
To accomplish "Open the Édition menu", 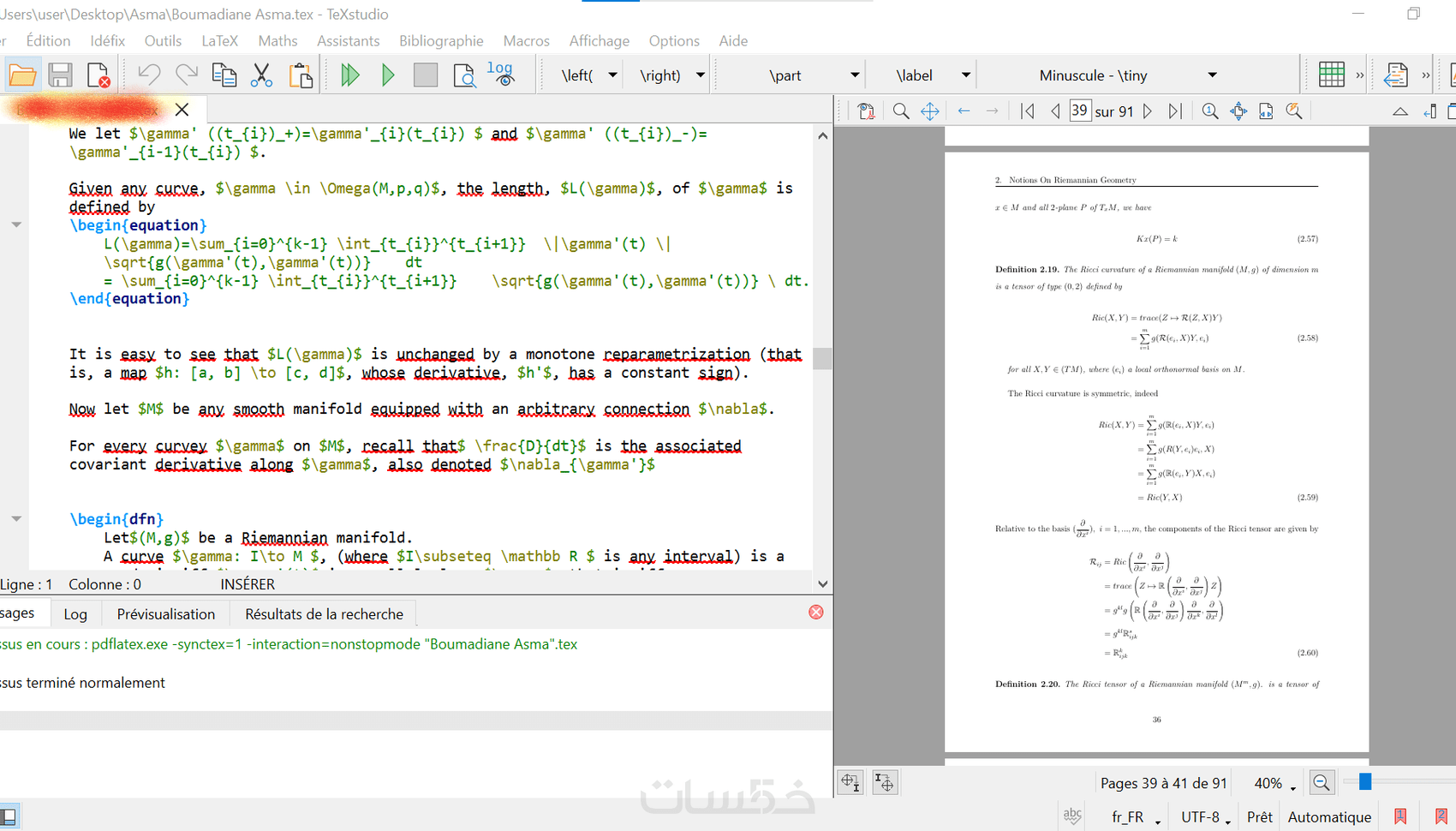I will 48,40.
